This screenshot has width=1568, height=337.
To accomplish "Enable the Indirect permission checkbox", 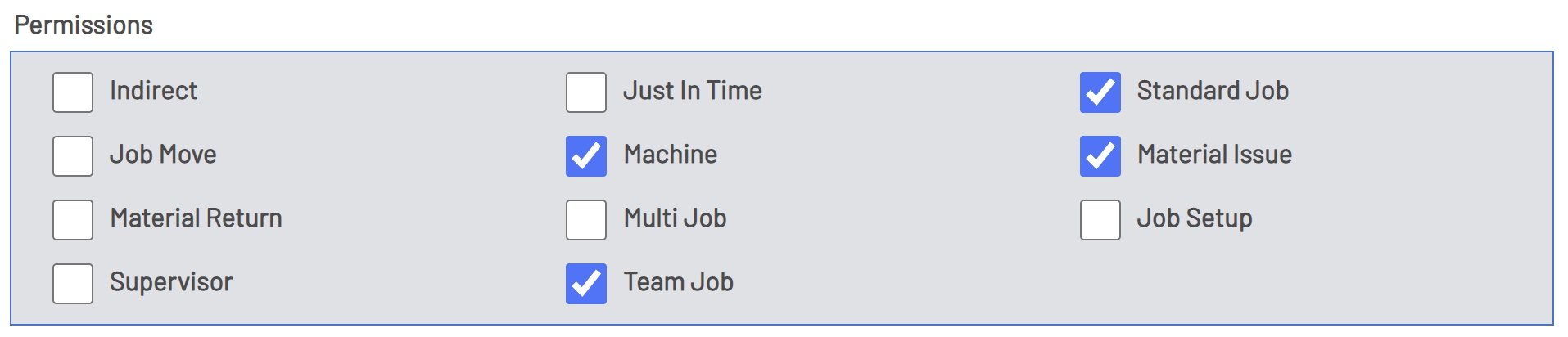I will click(73, 92).
